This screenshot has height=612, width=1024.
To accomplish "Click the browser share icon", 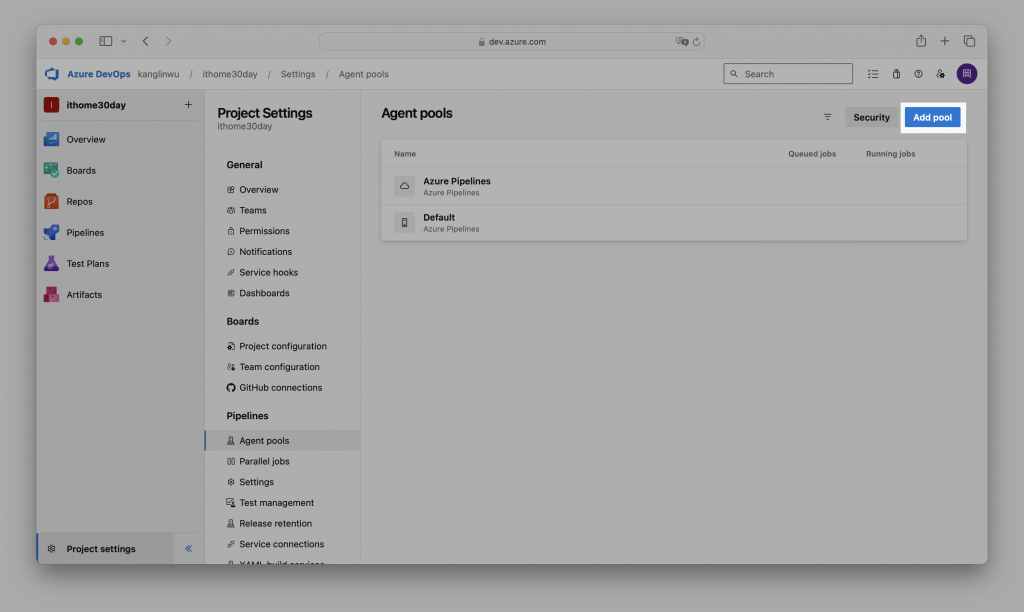I will tap(921, 40).
